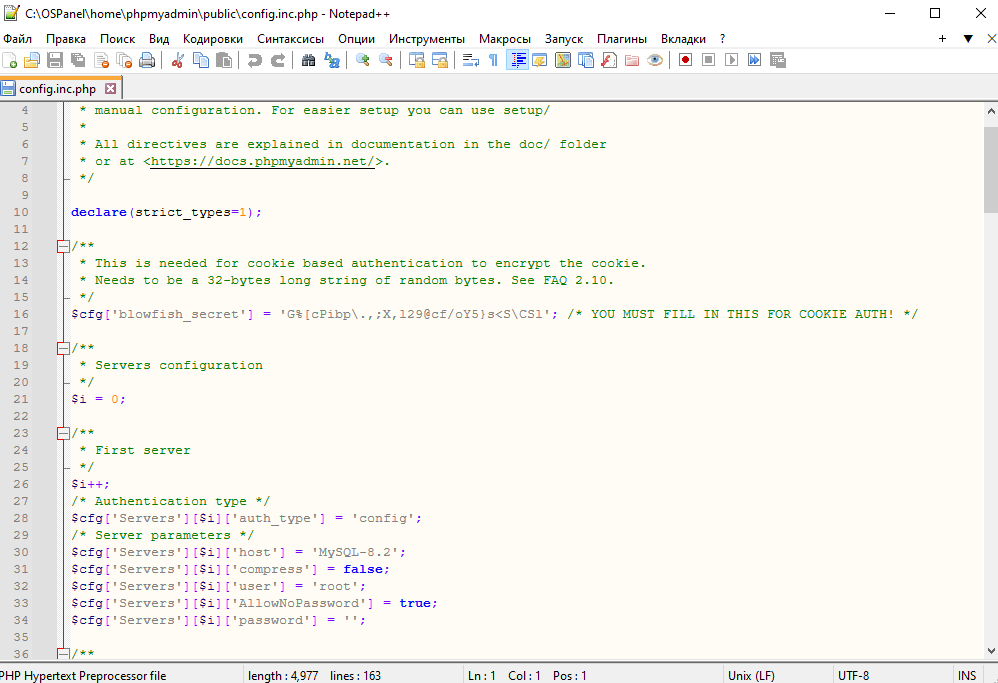The image size is (998, 683).
Task: Open the Кодировки menu
Action: pos(213,38)
